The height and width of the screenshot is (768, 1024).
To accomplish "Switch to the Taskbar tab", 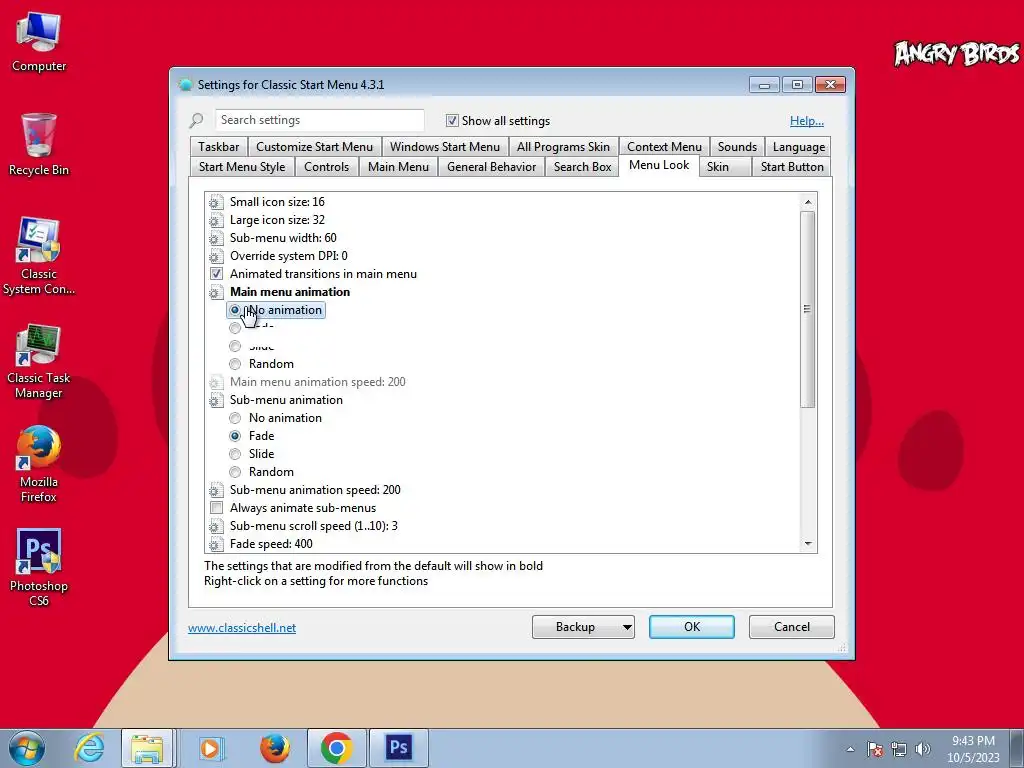I will tap(219, 147).
